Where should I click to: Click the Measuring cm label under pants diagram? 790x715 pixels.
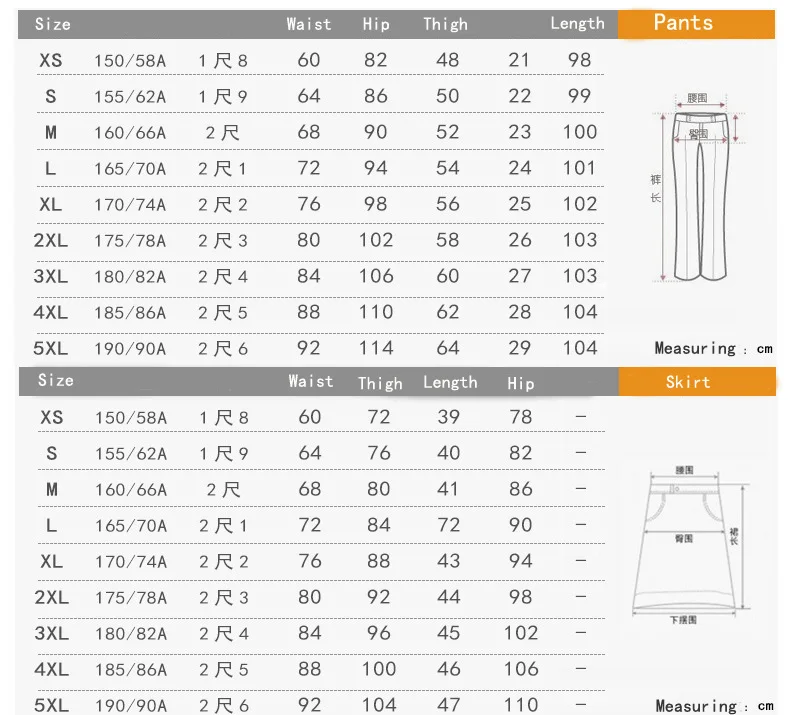coord(713,349)
